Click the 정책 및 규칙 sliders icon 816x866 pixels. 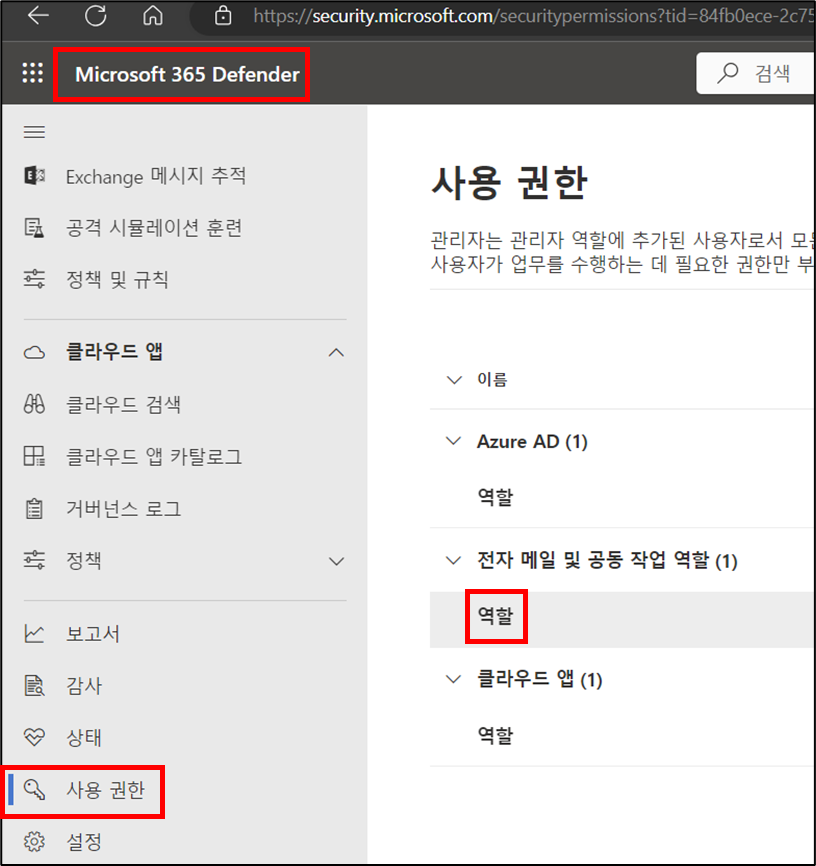click(34, 279)
